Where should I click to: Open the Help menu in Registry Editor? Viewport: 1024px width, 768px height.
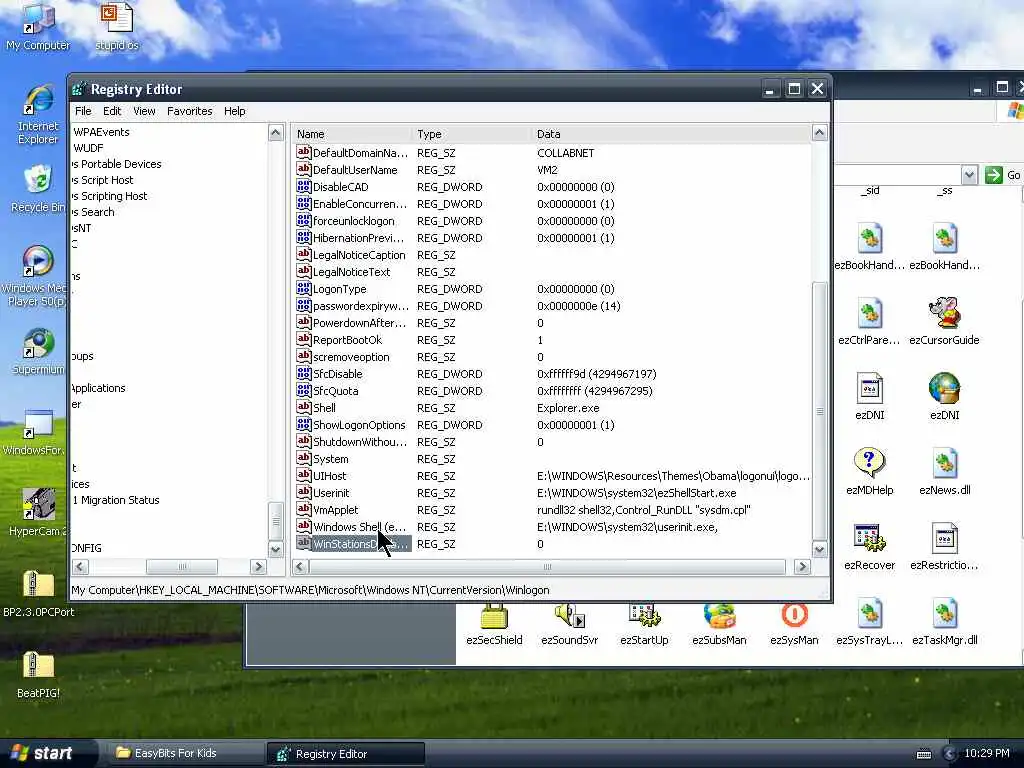tap(234, 111)
